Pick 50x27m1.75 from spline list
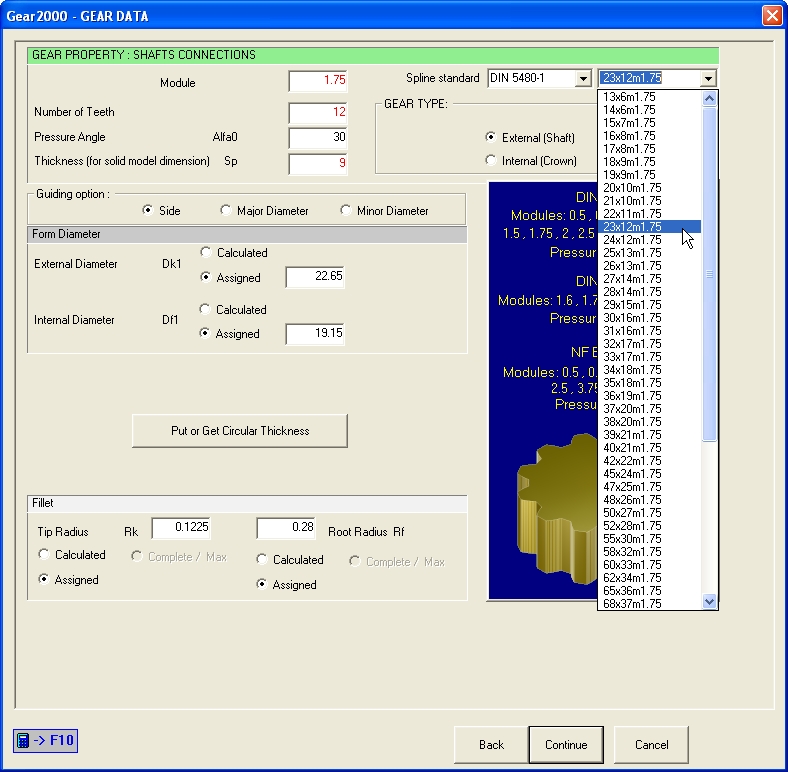 (x=649, y=513)
